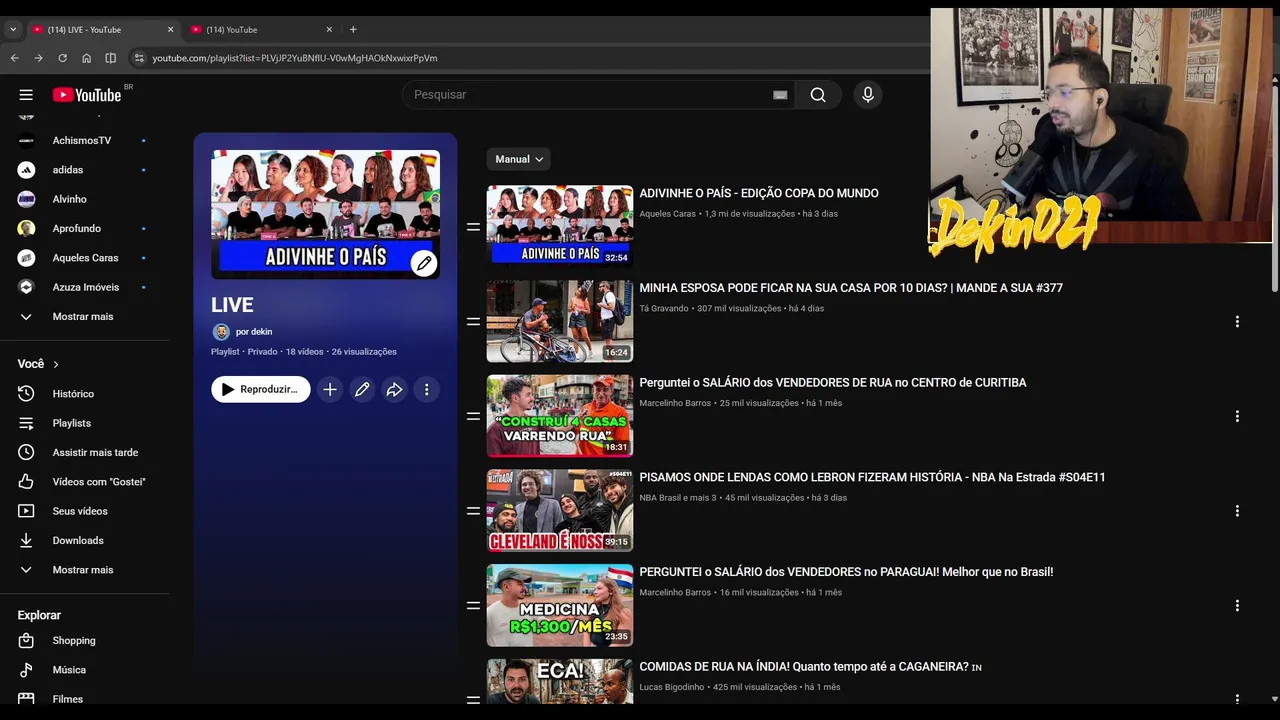The height and width of the screenshot is (720, 1280).
Task: Reload the page
Action: tap(62, 58)
